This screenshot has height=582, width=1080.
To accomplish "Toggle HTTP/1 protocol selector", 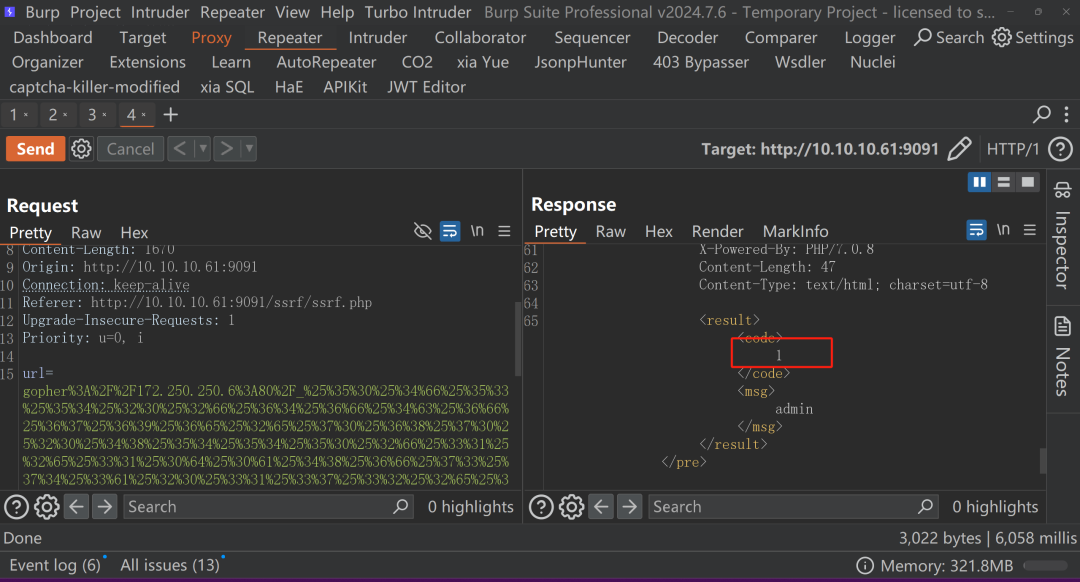I will coord(1012,149).
